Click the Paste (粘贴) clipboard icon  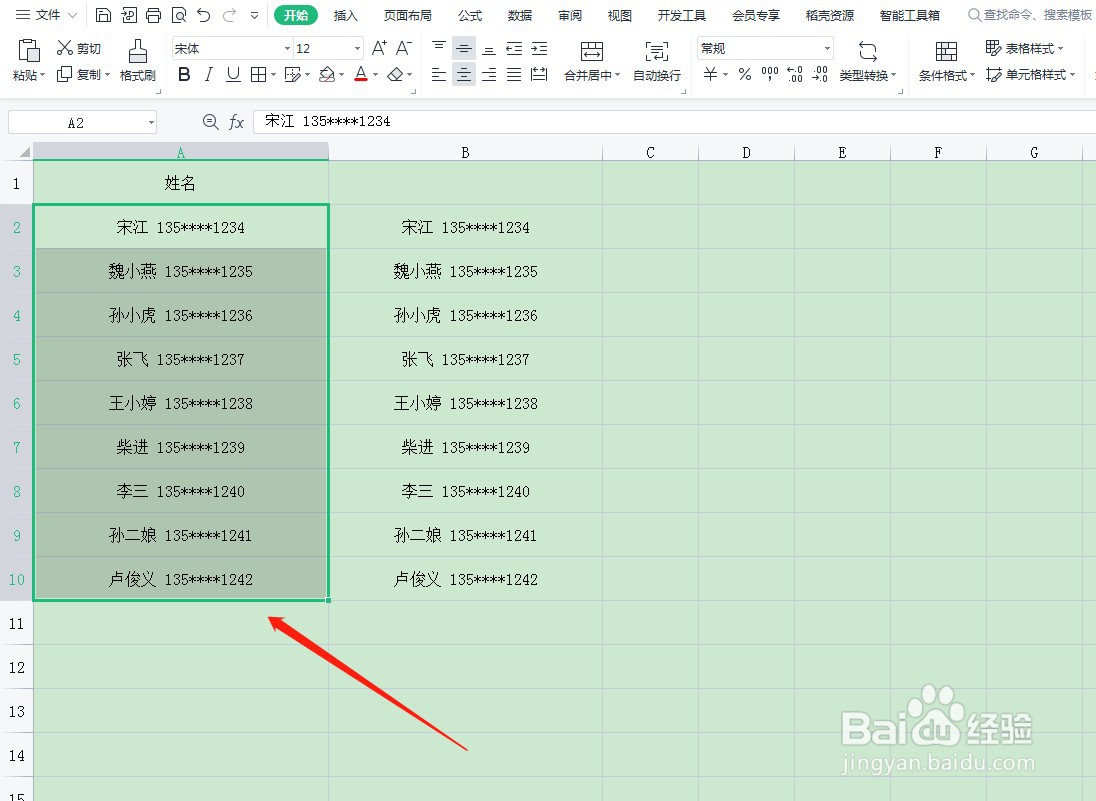tap(29, 51)
